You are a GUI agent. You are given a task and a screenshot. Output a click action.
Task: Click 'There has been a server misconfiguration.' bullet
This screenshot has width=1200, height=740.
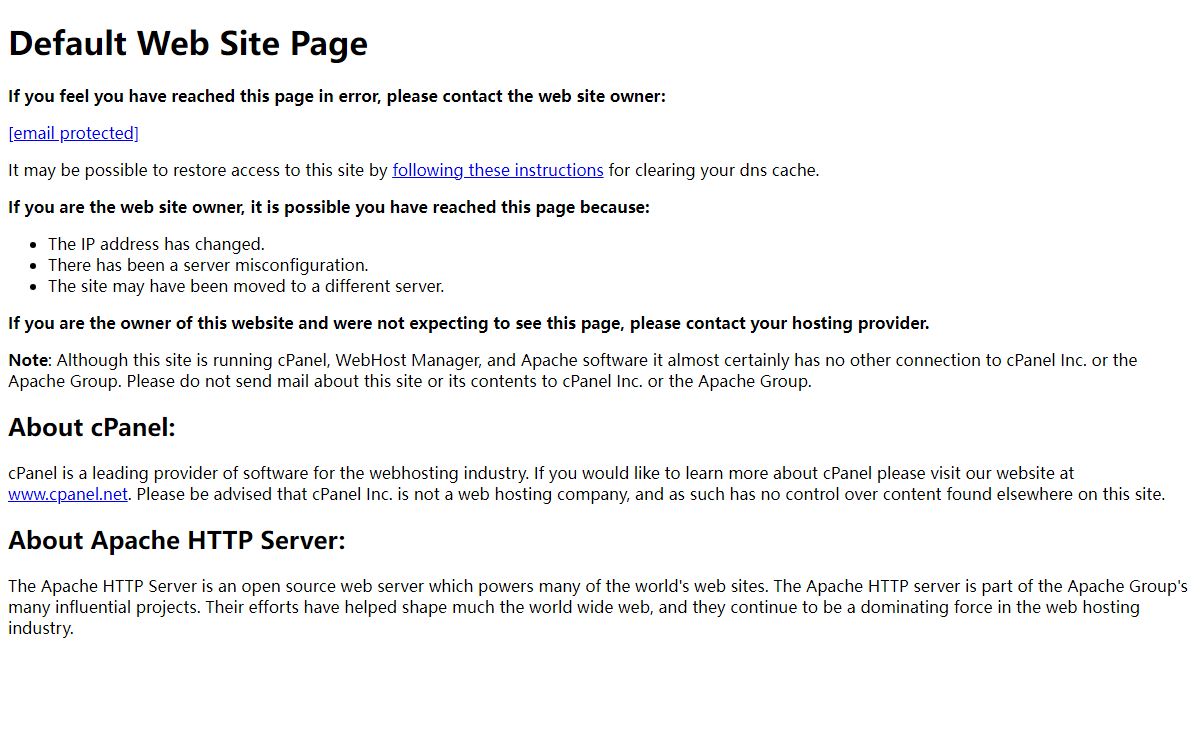tap(208, 265)
